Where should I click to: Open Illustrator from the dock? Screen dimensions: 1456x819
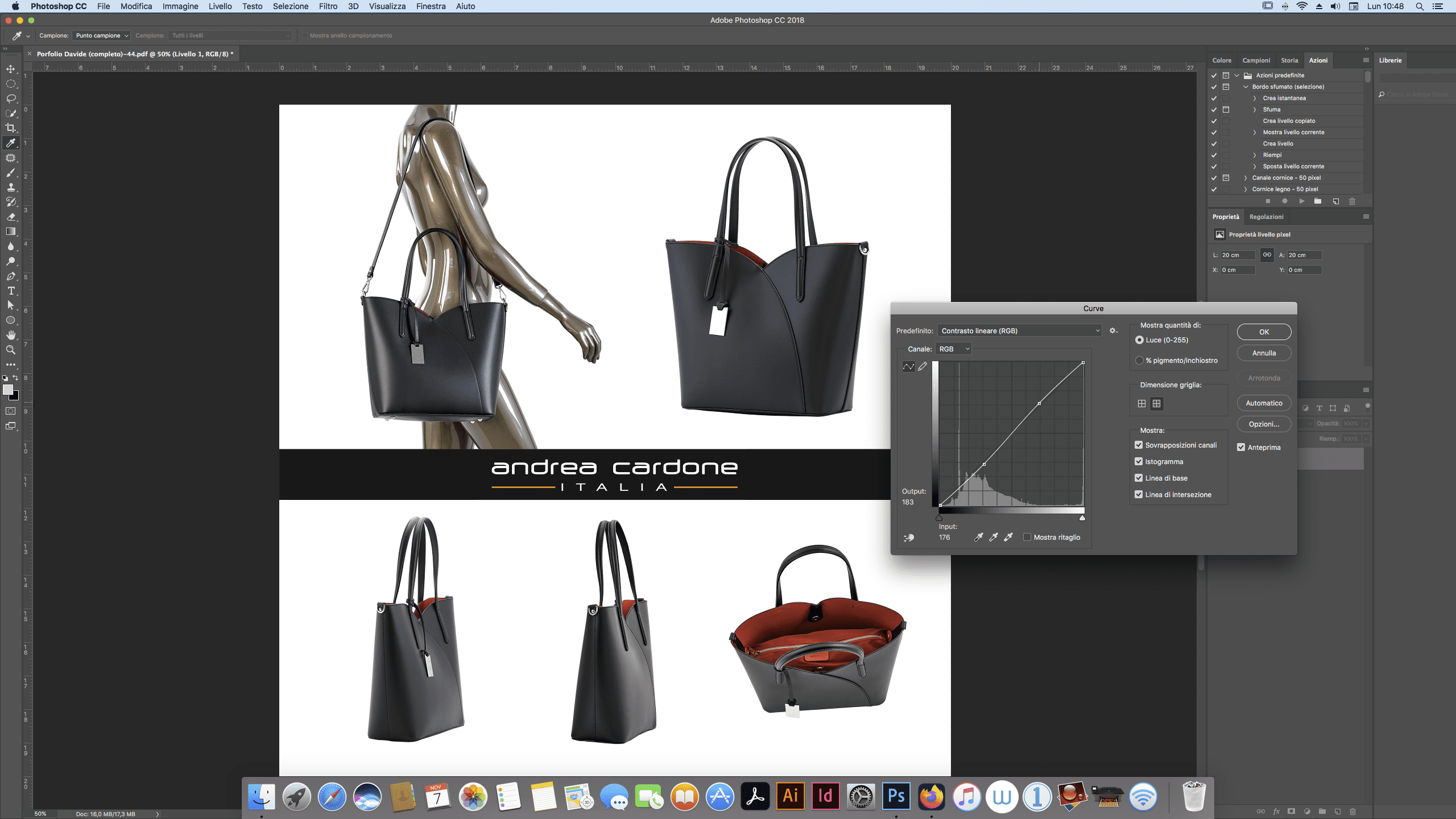coord(791,796)
